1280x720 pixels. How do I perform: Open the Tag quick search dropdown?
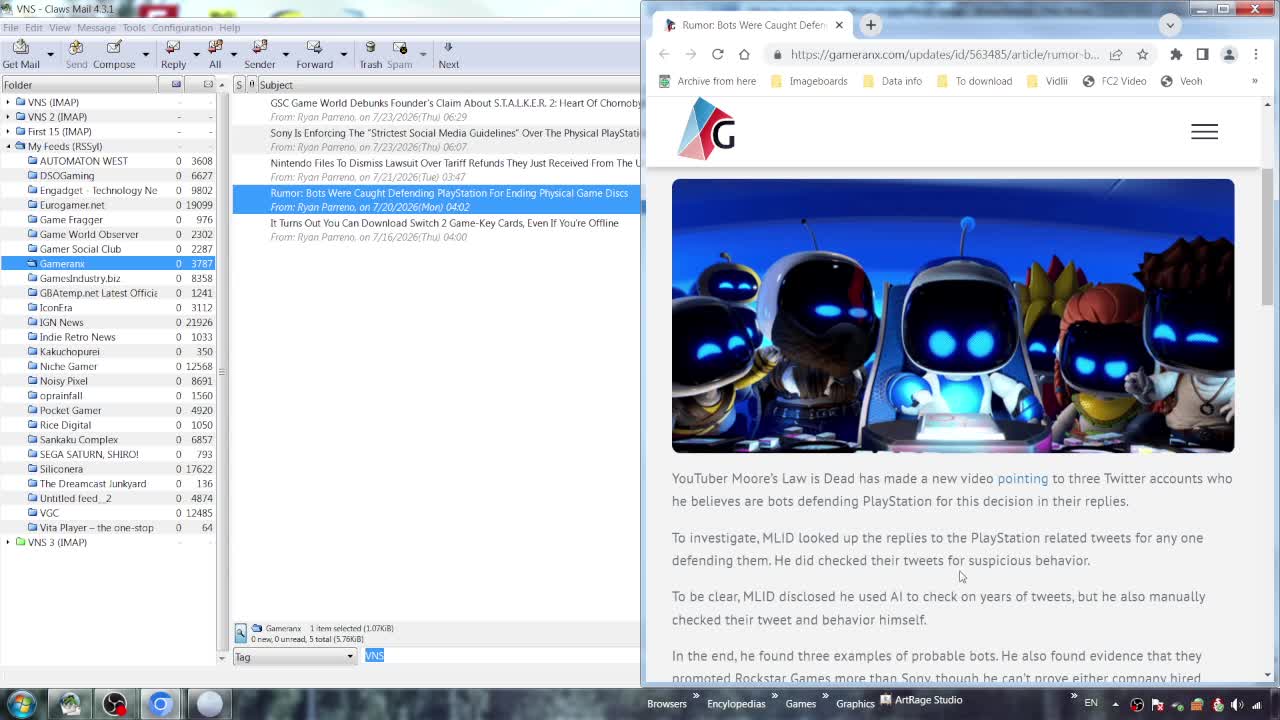click(x=294, y=657)
